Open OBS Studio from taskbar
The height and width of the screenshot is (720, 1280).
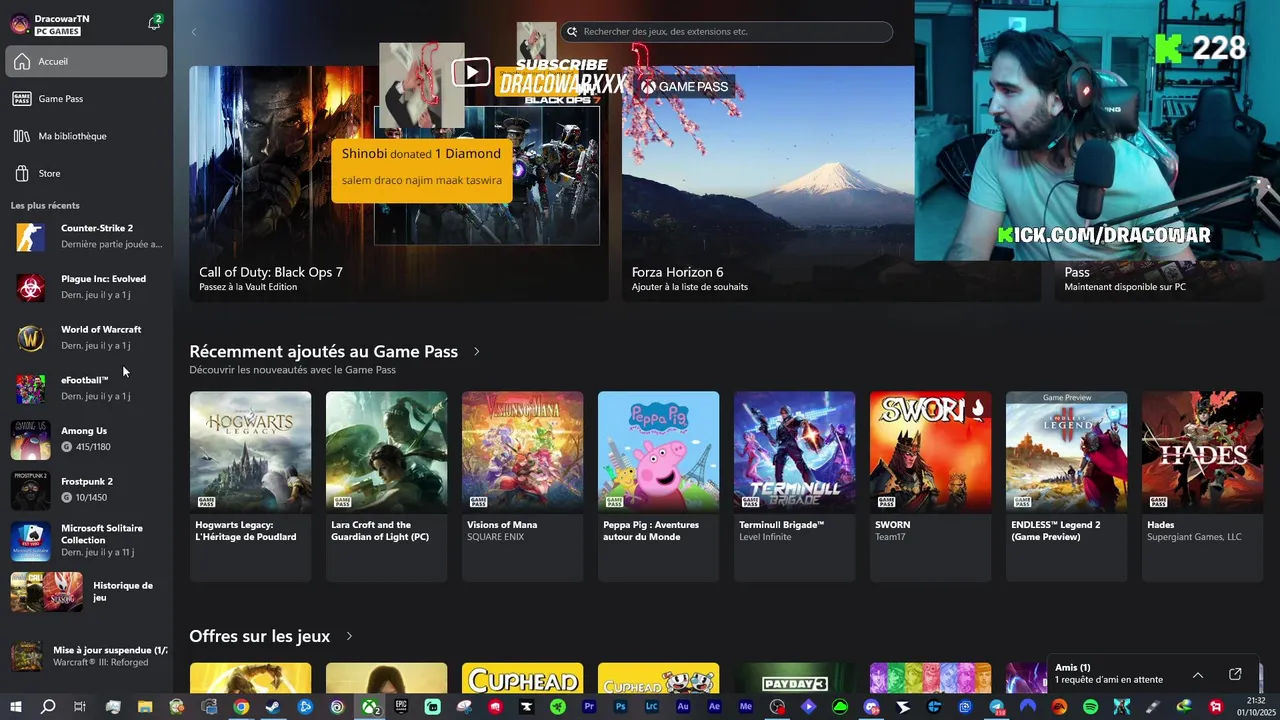click(777, 707)
